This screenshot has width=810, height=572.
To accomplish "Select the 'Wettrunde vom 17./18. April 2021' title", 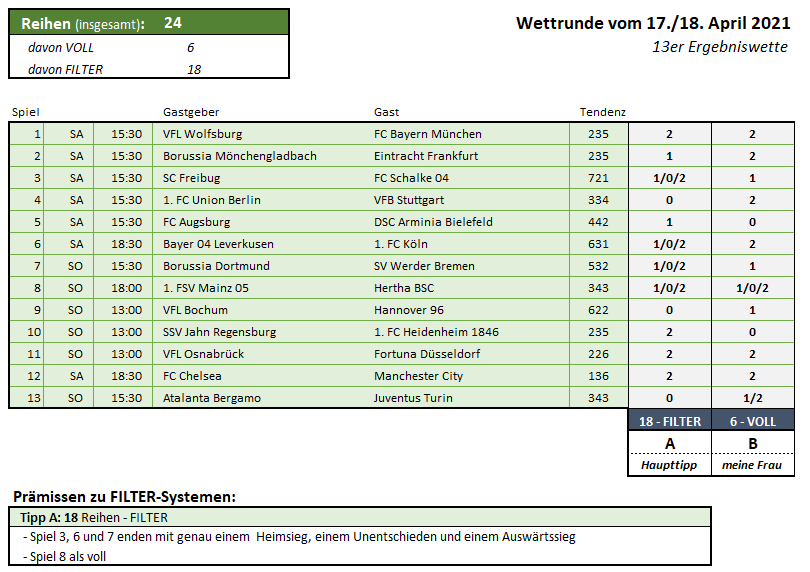I will pyautogui.click(x=653, y=23).
